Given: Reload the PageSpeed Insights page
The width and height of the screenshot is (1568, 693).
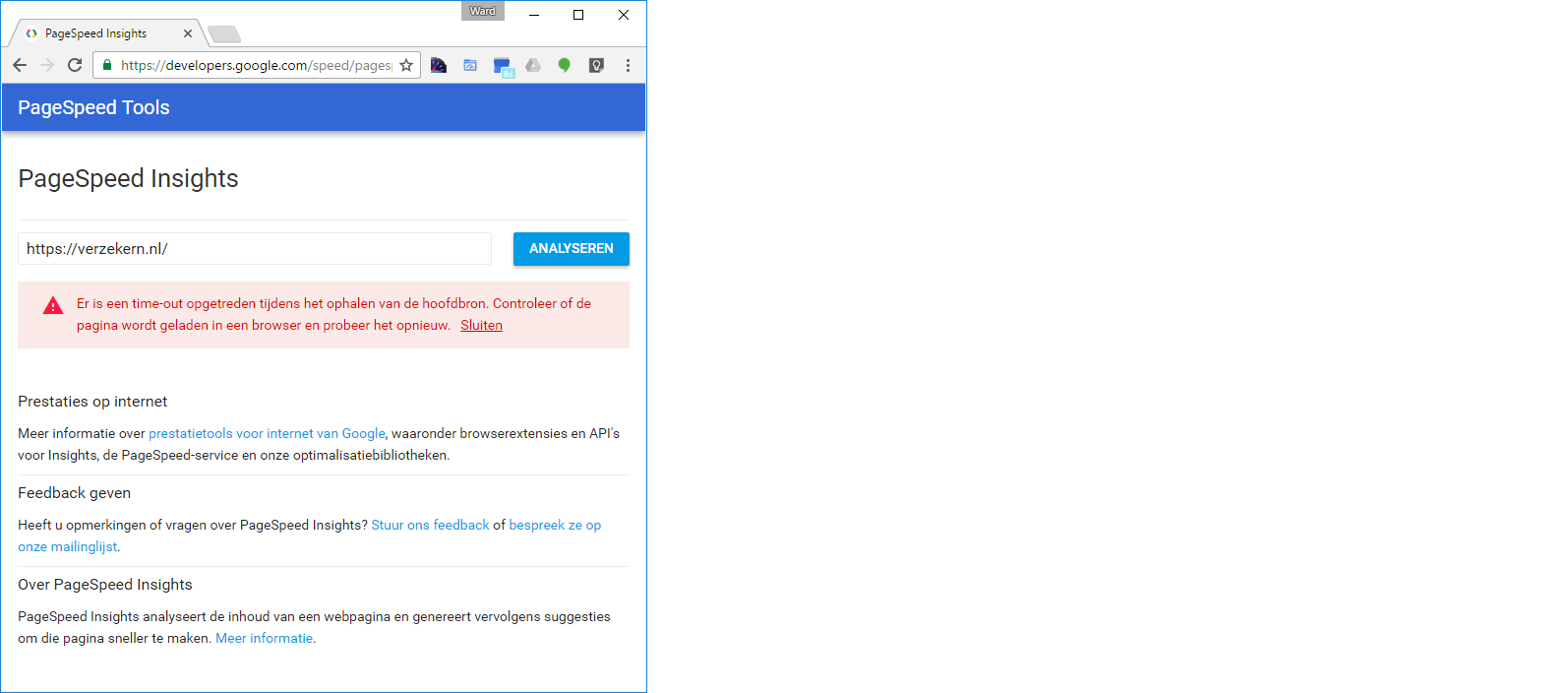Looking at the screenshot, I should tap(75, 65).
